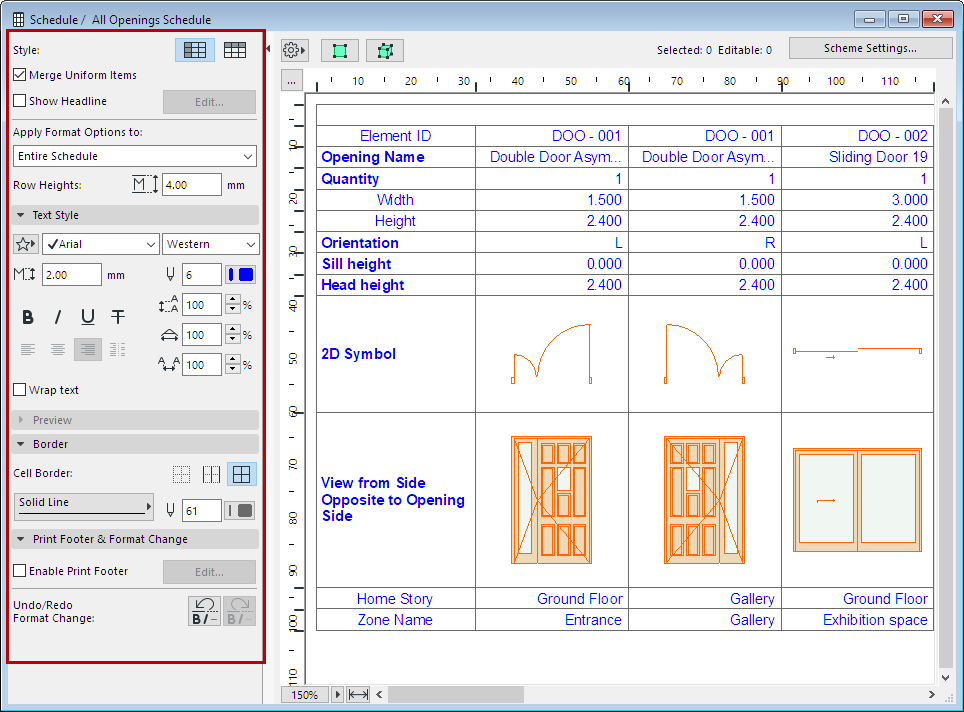This screenshot has height=712, width=964.
Task: Select the flat table style icon
Action: coord(237,48)
